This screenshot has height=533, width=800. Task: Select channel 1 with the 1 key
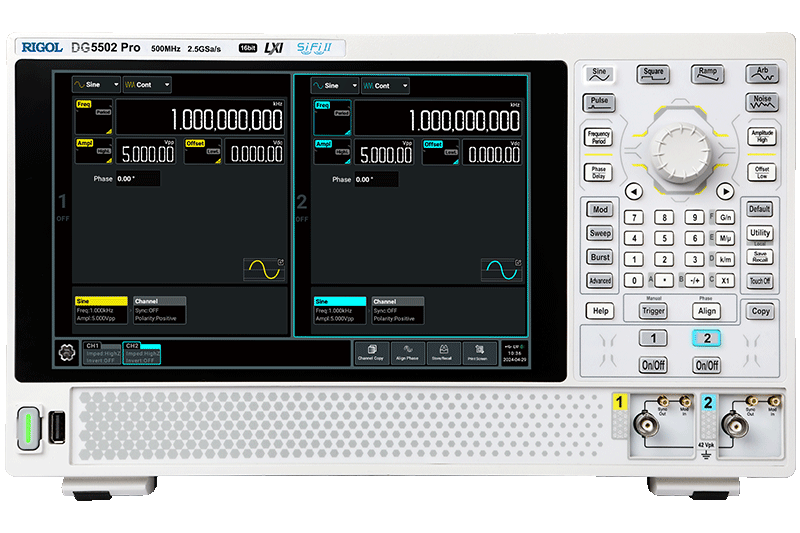(653, 338)
